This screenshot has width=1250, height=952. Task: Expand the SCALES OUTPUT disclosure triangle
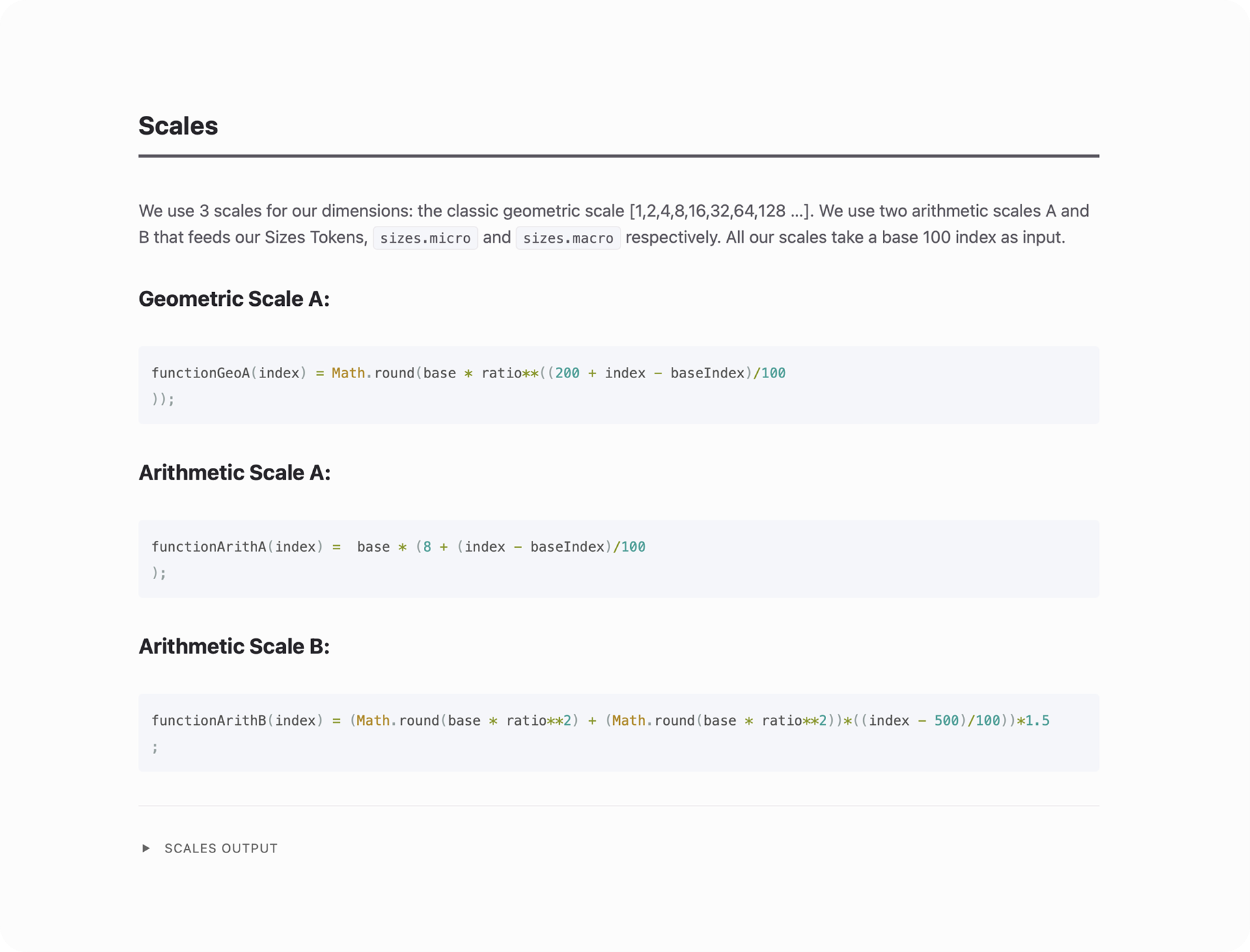point(146,848)
